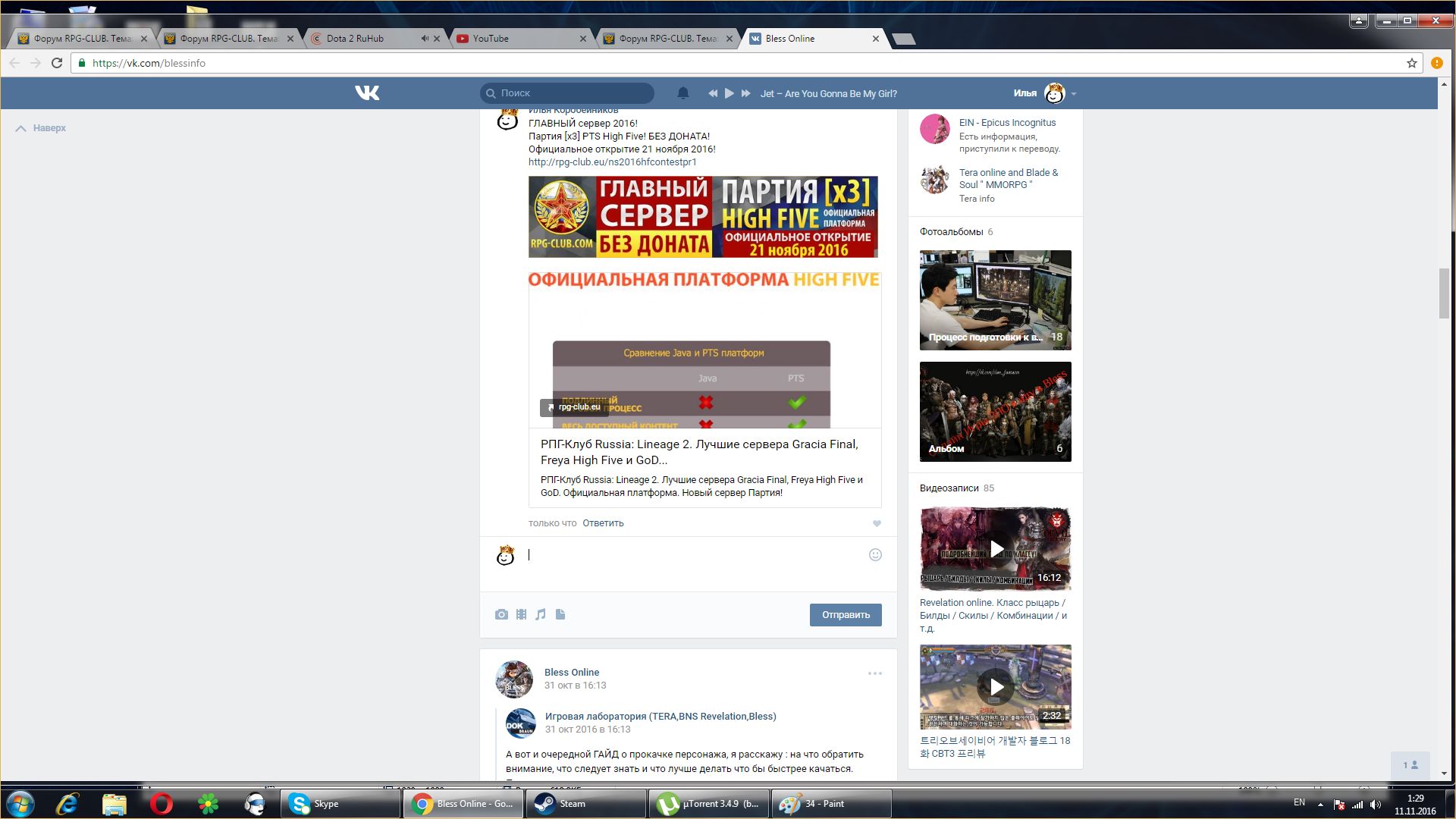Switch EN language indicator in tray
This screenshot has height=819, width=1456.
click(x=1299, y=802)
